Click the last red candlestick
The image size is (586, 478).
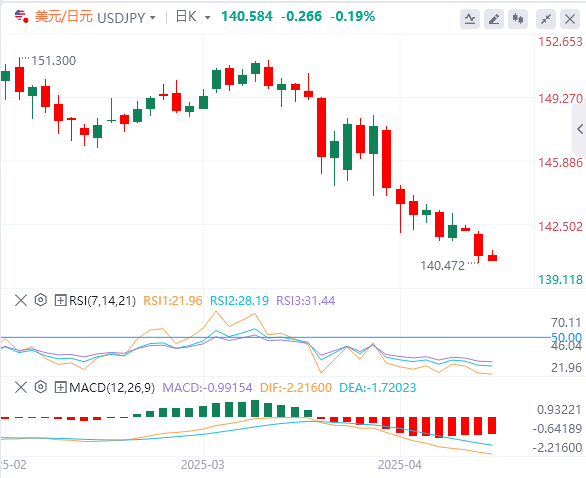point(493,256)
